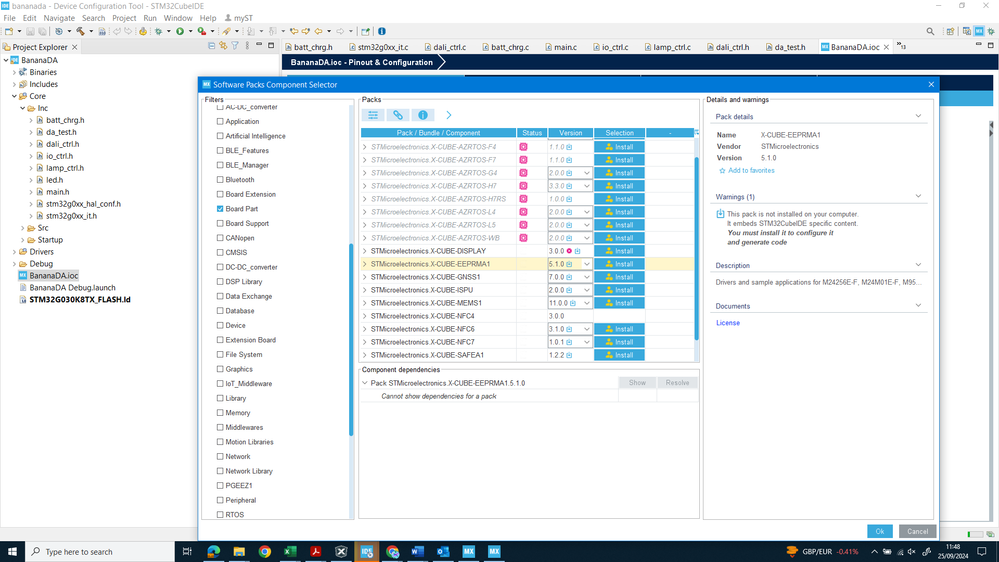Click the list view icon in Packs toolbar
Screen dimensions: 999x562
(373, 116)
